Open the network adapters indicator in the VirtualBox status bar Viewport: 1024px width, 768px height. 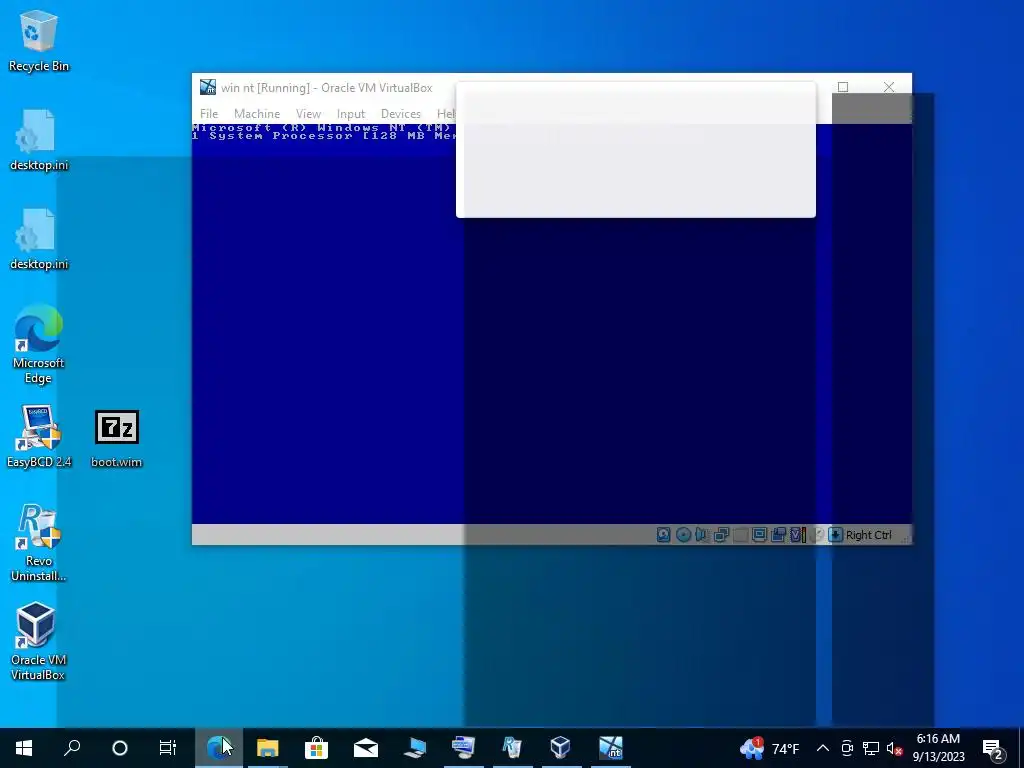(721, 535)
